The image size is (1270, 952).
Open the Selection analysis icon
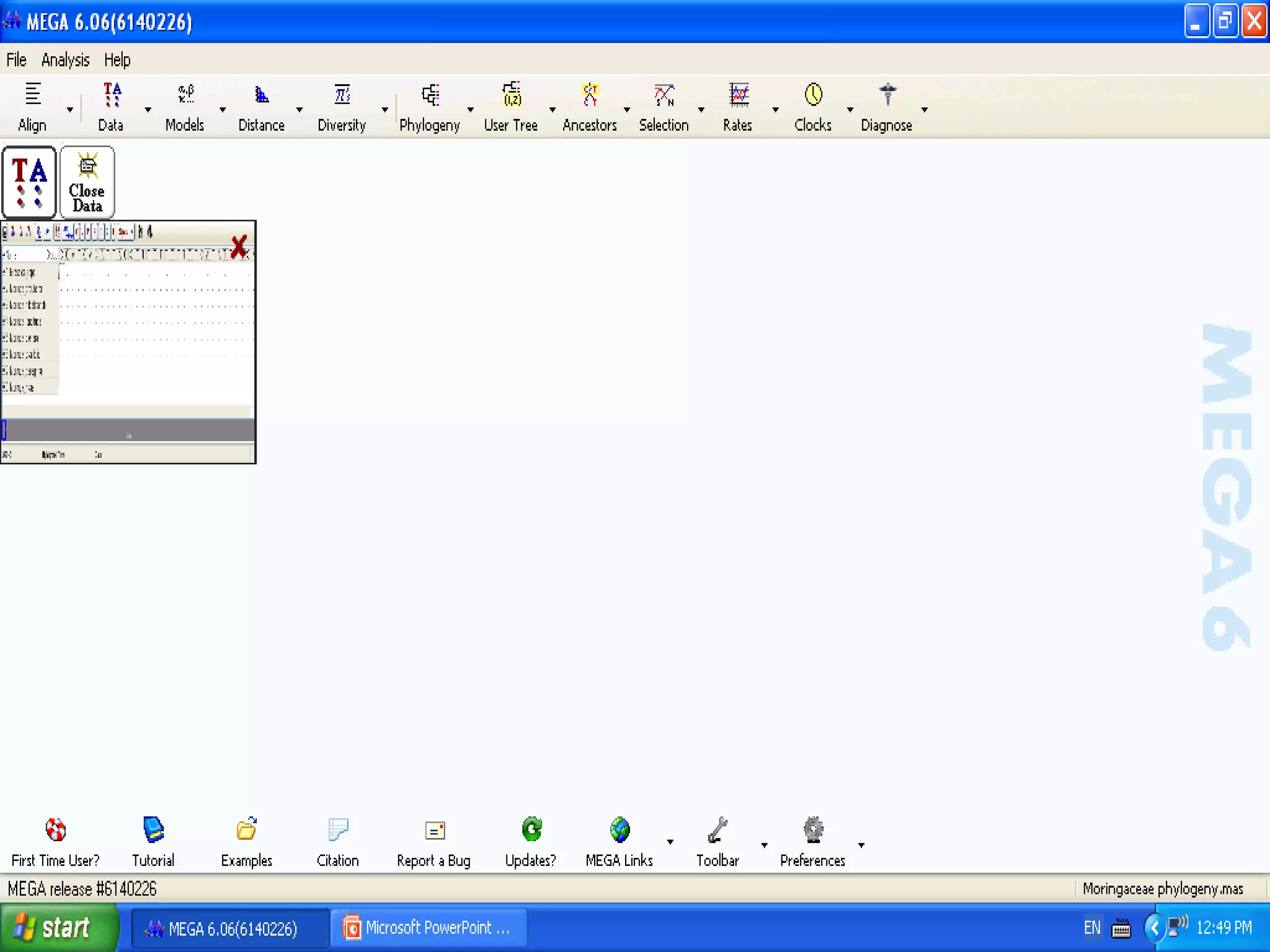pos(664,95)
